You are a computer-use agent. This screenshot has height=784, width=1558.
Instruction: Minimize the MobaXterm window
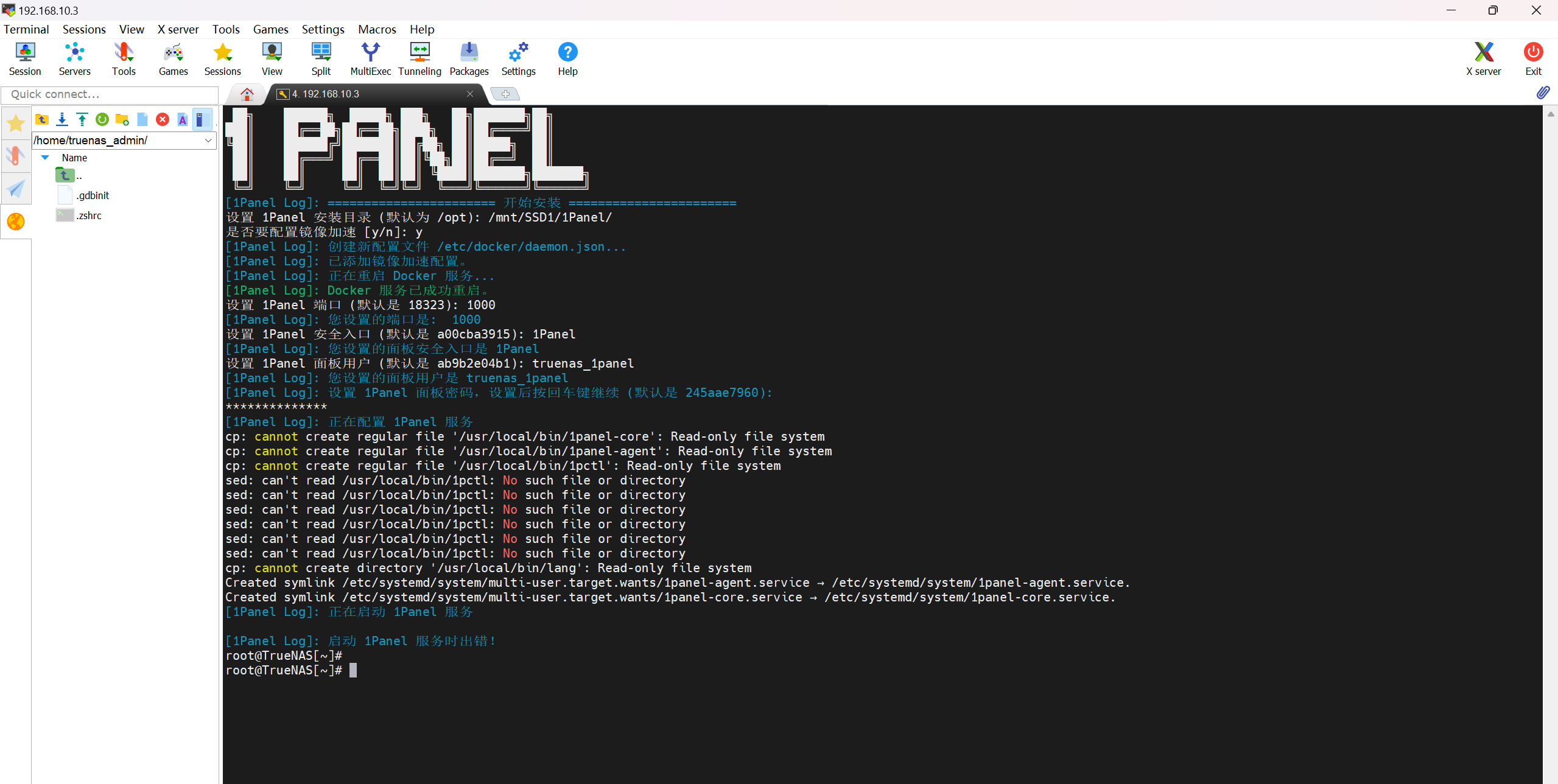click(x=1451, y=10)
